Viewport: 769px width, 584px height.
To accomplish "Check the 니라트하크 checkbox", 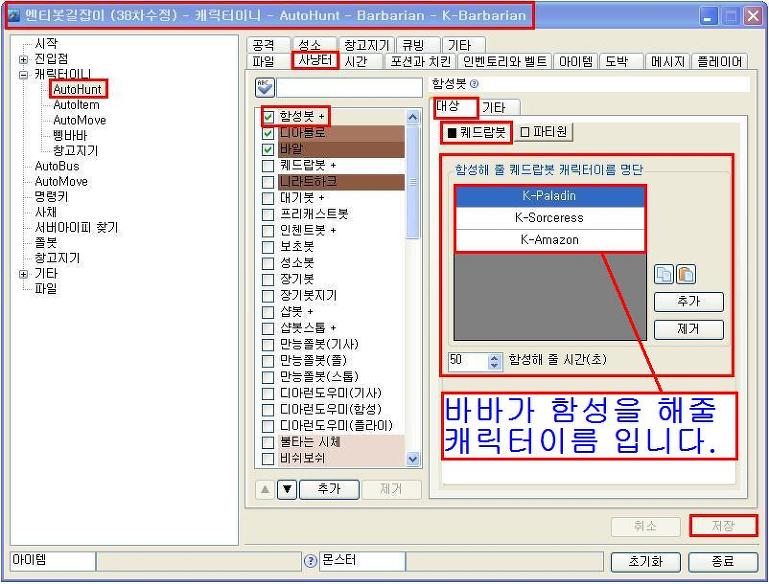I will pos(268,182).
